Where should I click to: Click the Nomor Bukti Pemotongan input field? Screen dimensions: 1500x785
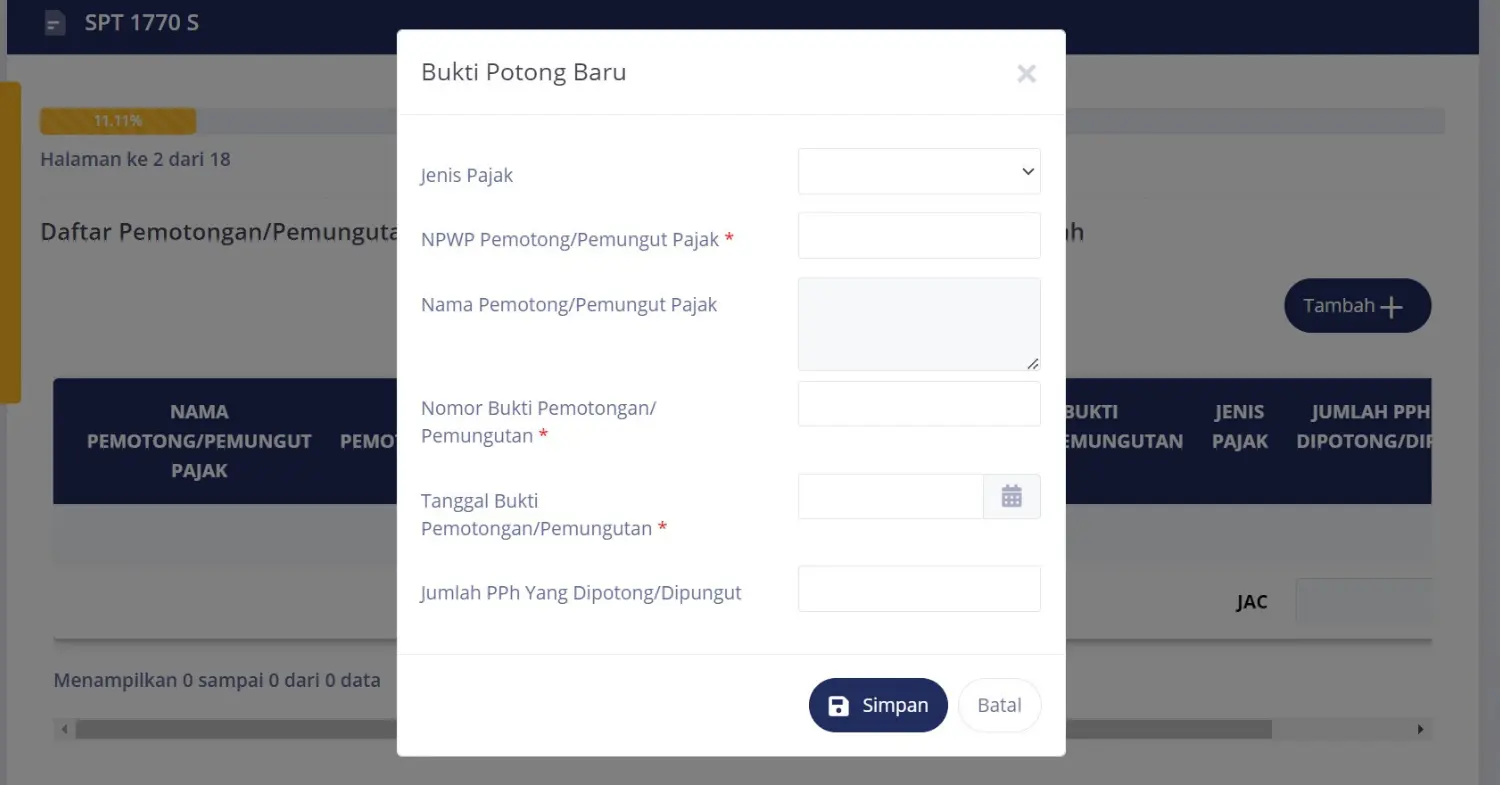pos(918,403)
